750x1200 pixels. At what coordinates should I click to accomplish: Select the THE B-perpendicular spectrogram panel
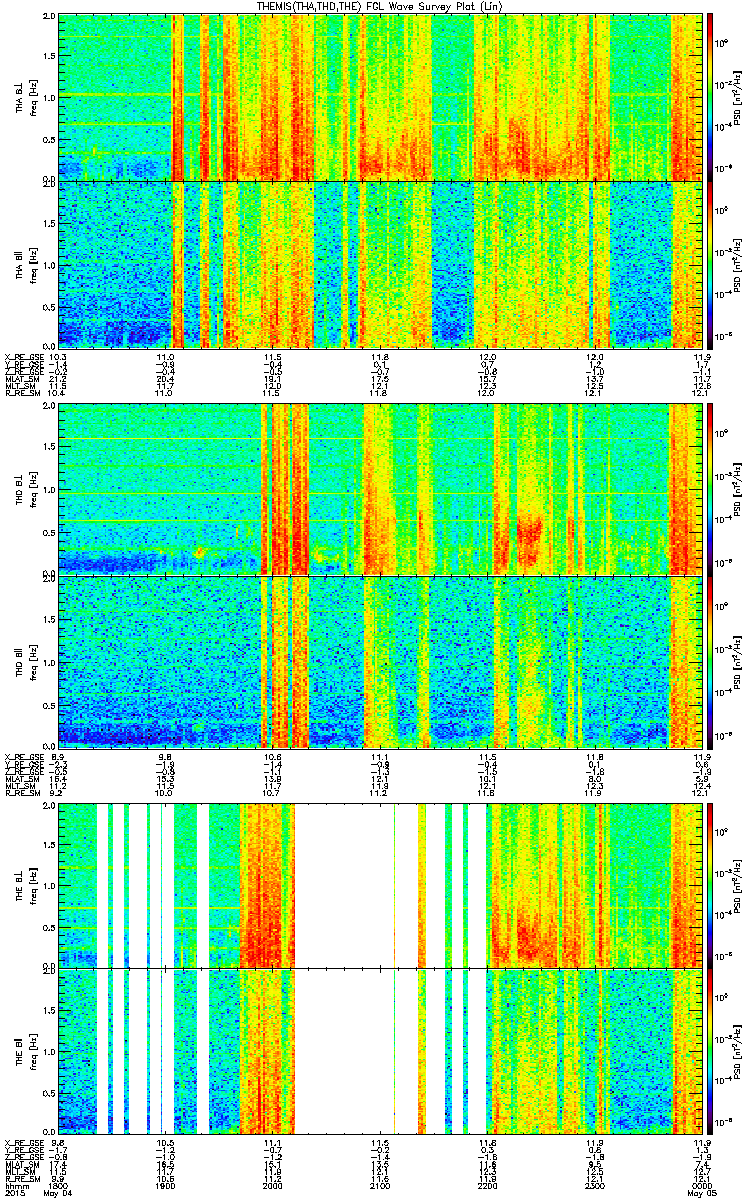click(380, 885)
